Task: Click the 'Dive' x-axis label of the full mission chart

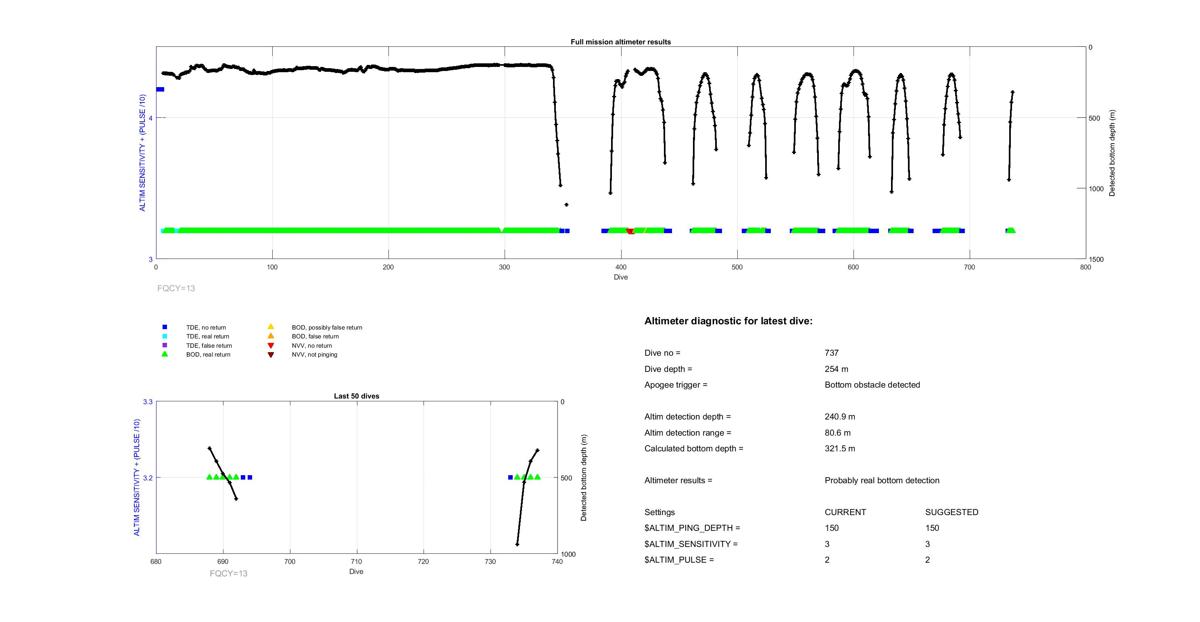Action: click(621, 277)
